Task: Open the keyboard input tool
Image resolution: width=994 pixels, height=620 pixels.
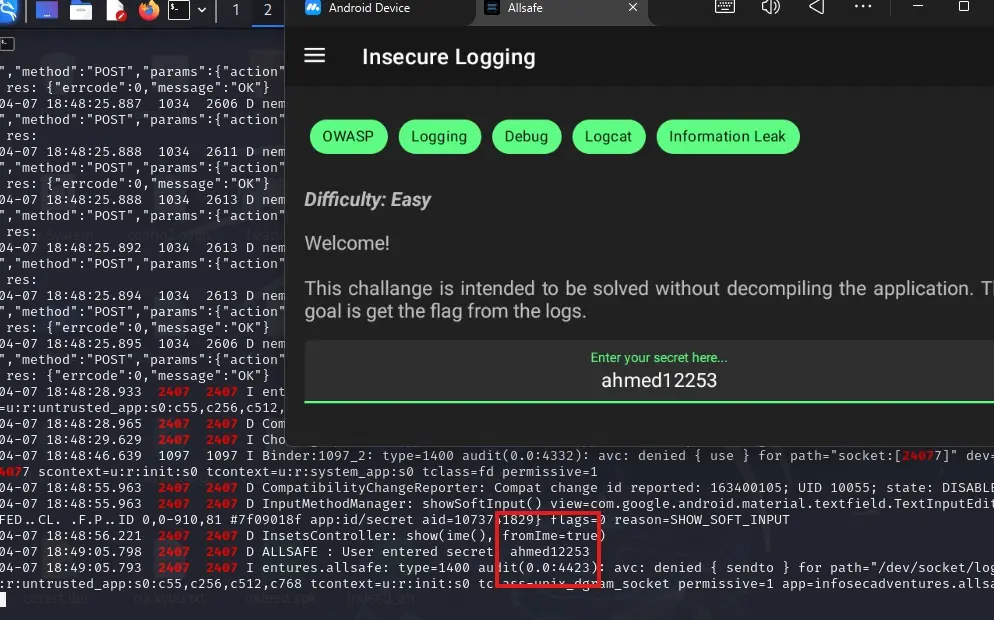Action: 725,7
